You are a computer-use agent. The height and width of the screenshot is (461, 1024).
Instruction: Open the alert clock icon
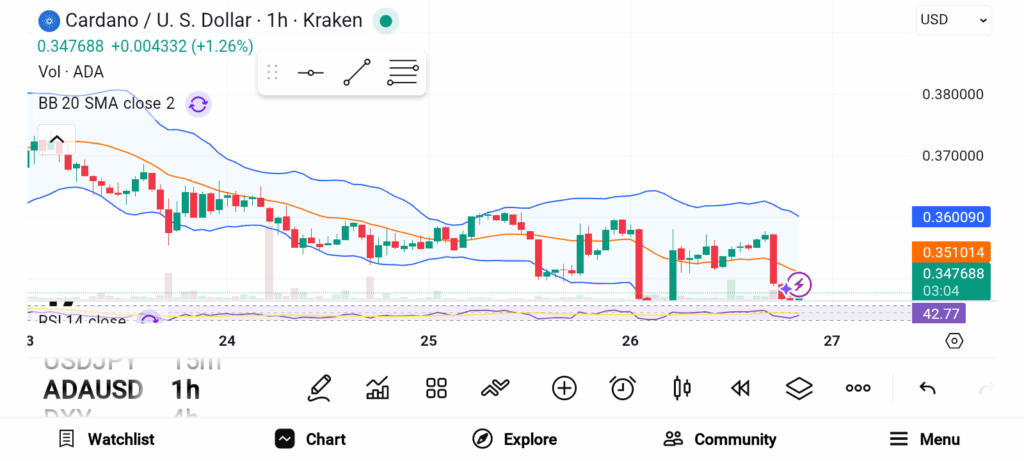click(x=623, y=388)
